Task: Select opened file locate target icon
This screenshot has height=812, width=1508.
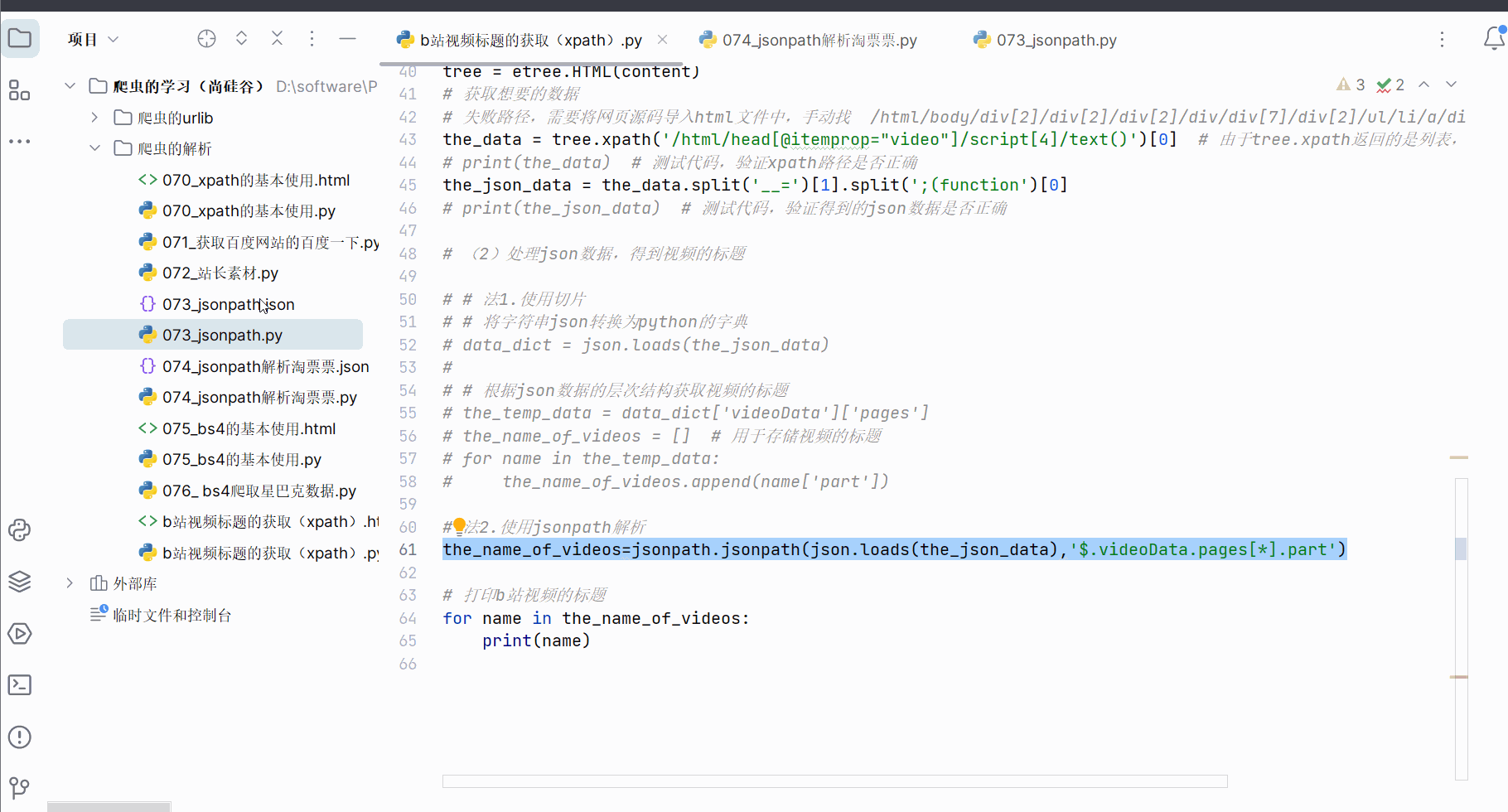Action: tap(206, 39)
